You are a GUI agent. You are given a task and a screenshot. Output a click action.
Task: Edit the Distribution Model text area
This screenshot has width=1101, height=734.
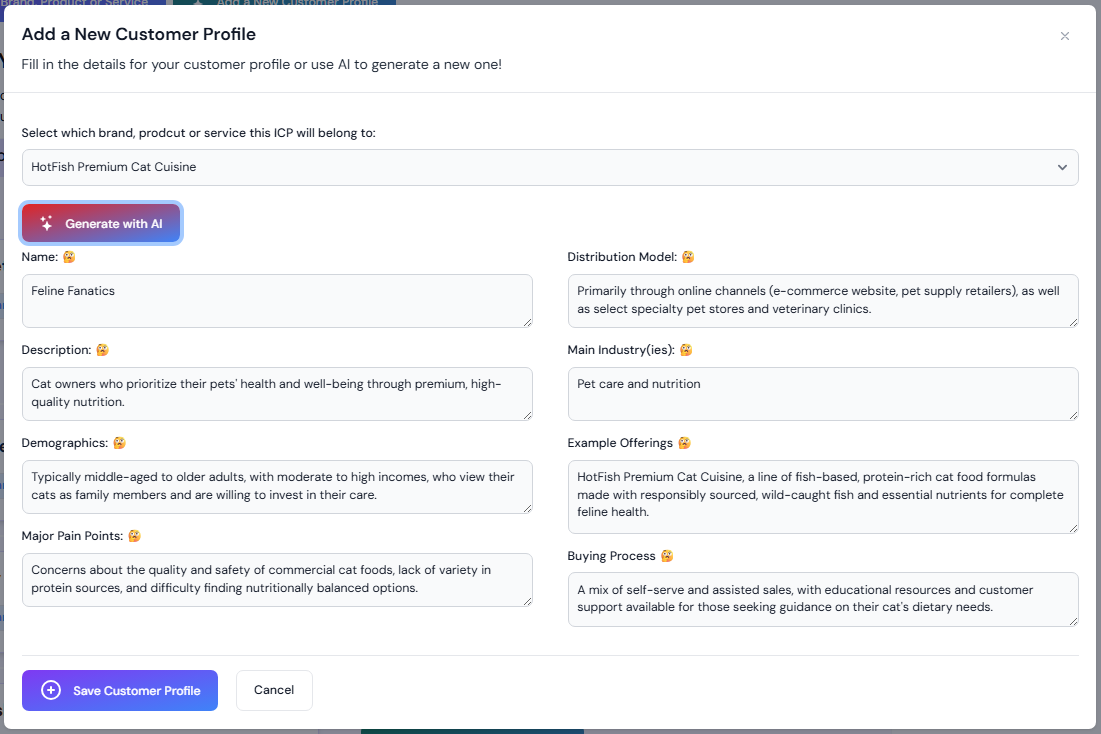(823, 300)
